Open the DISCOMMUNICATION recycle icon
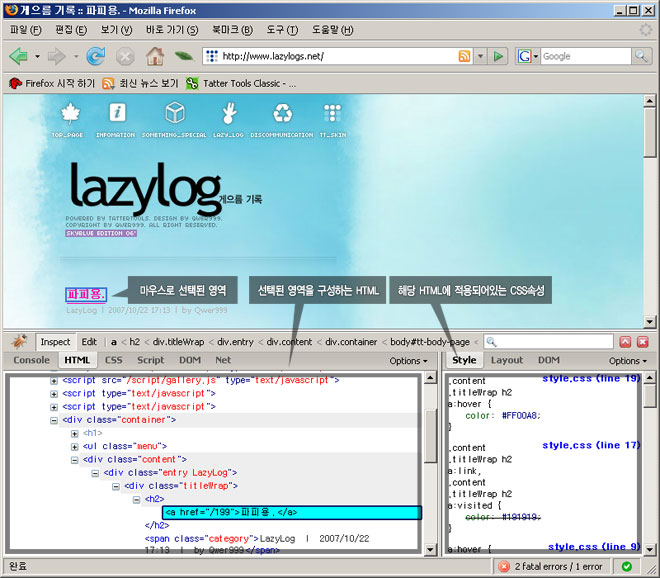The image size is (660, 578). point(282,113)
